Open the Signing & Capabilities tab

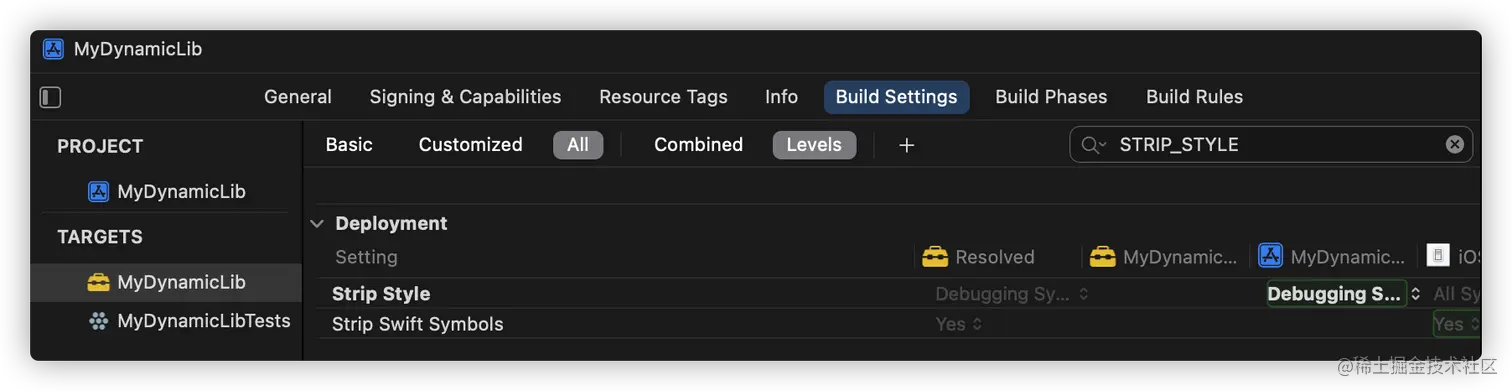[465, 97]
